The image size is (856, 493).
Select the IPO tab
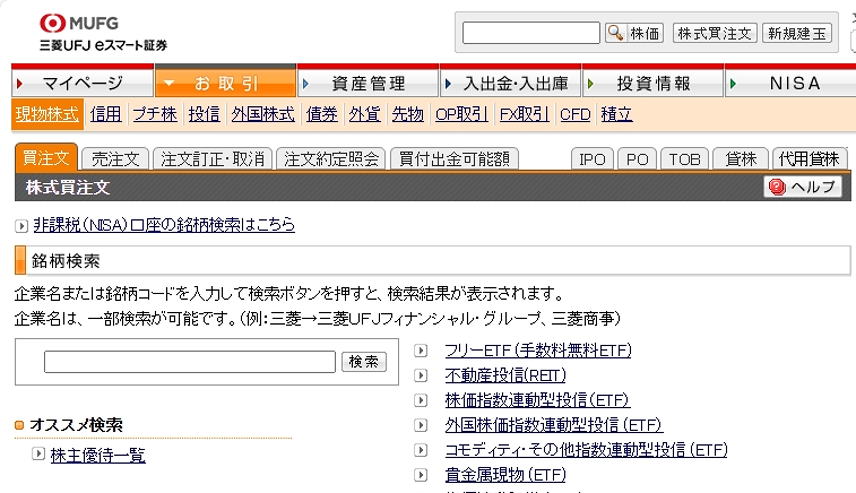coord(592,159)
